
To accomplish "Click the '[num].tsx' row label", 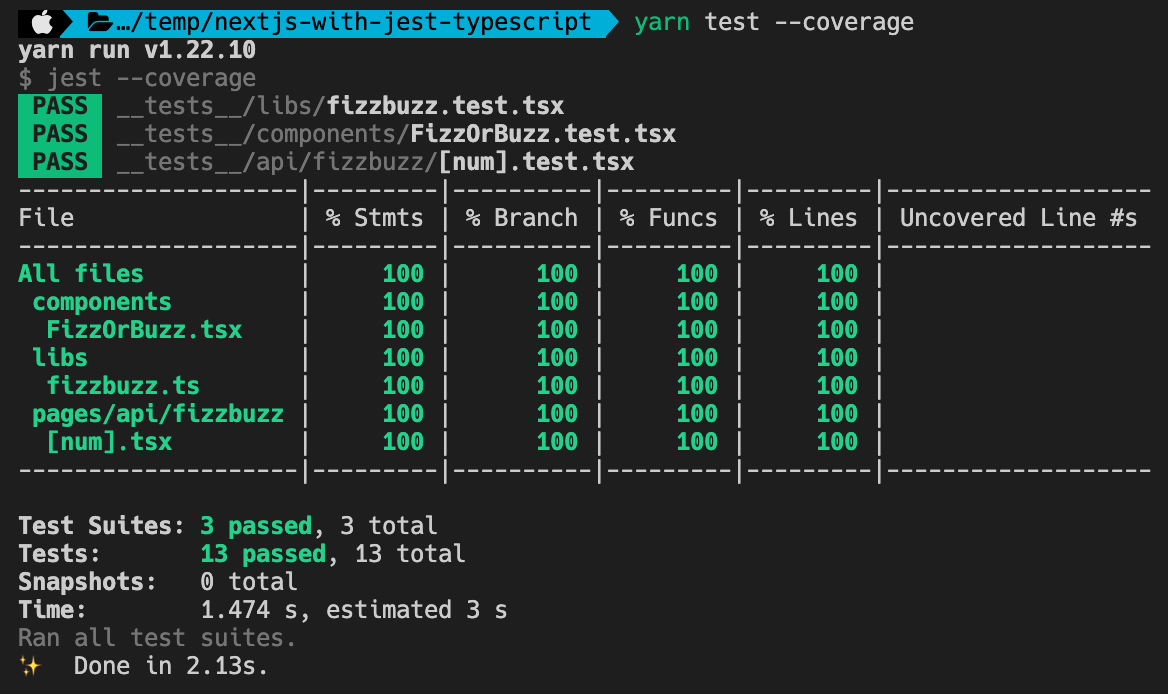I will [x=110, y=442].
